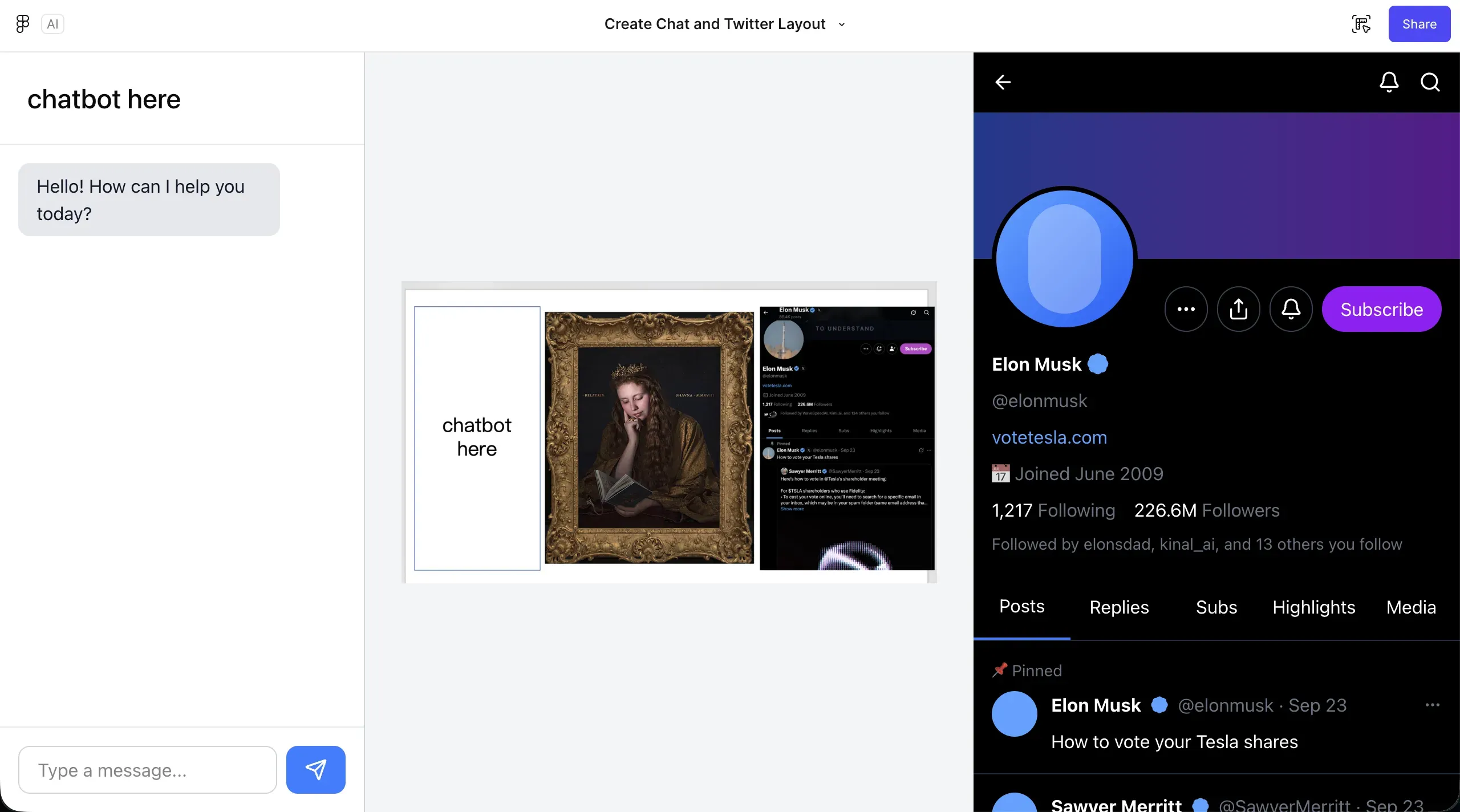Focus the Type a message input field

[148, 770]
